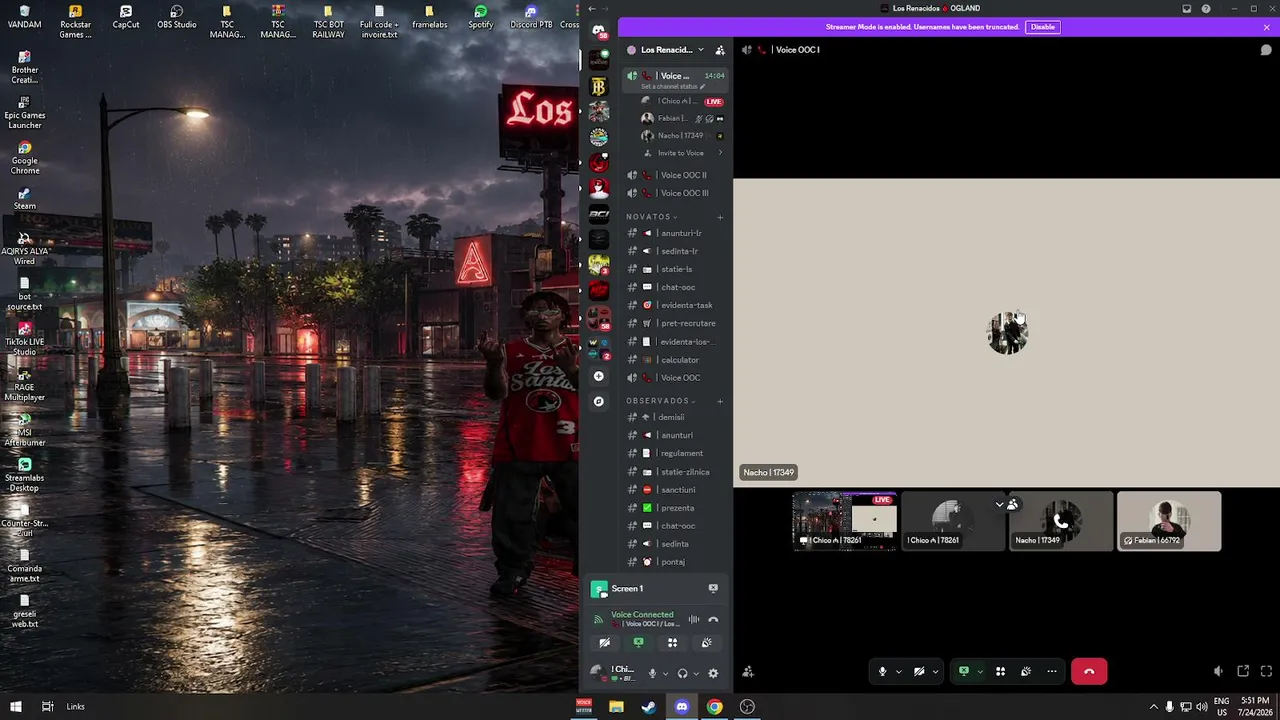Select Fabian | 66792 participant tile
The width and height of the screenshot is (1280, 720).
tap(1169, 521)
